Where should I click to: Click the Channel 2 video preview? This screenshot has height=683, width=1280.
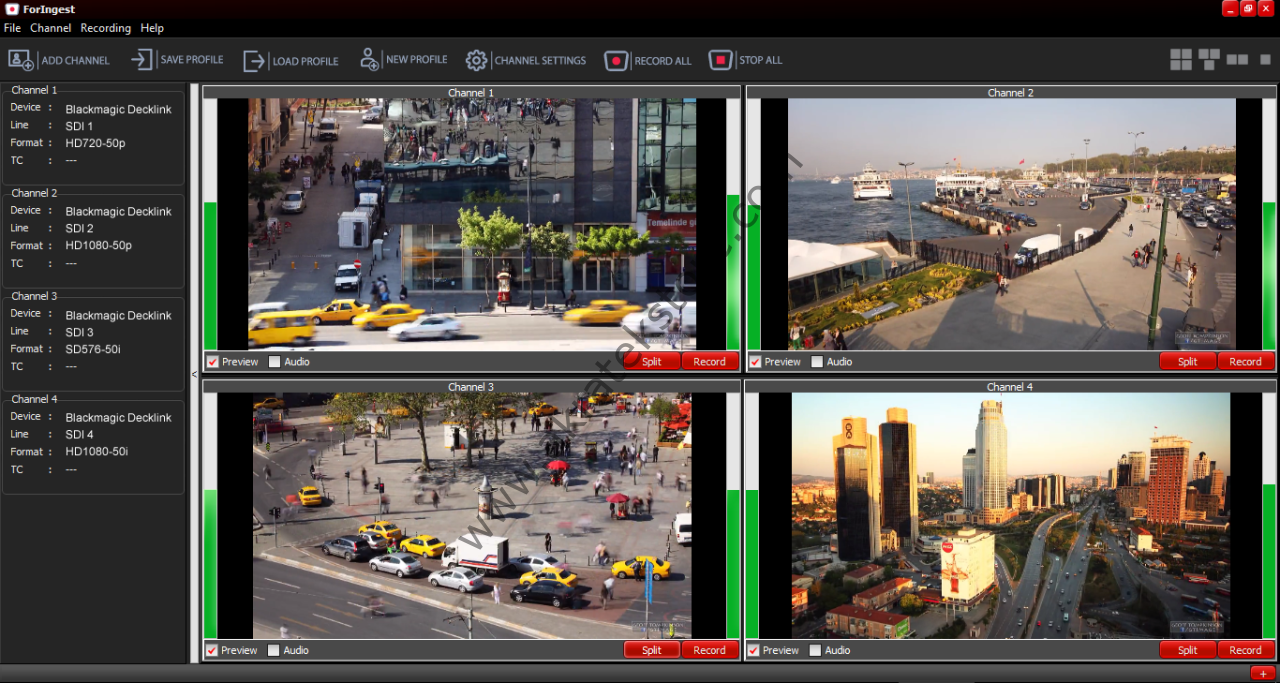click(x=1010, y=224)
